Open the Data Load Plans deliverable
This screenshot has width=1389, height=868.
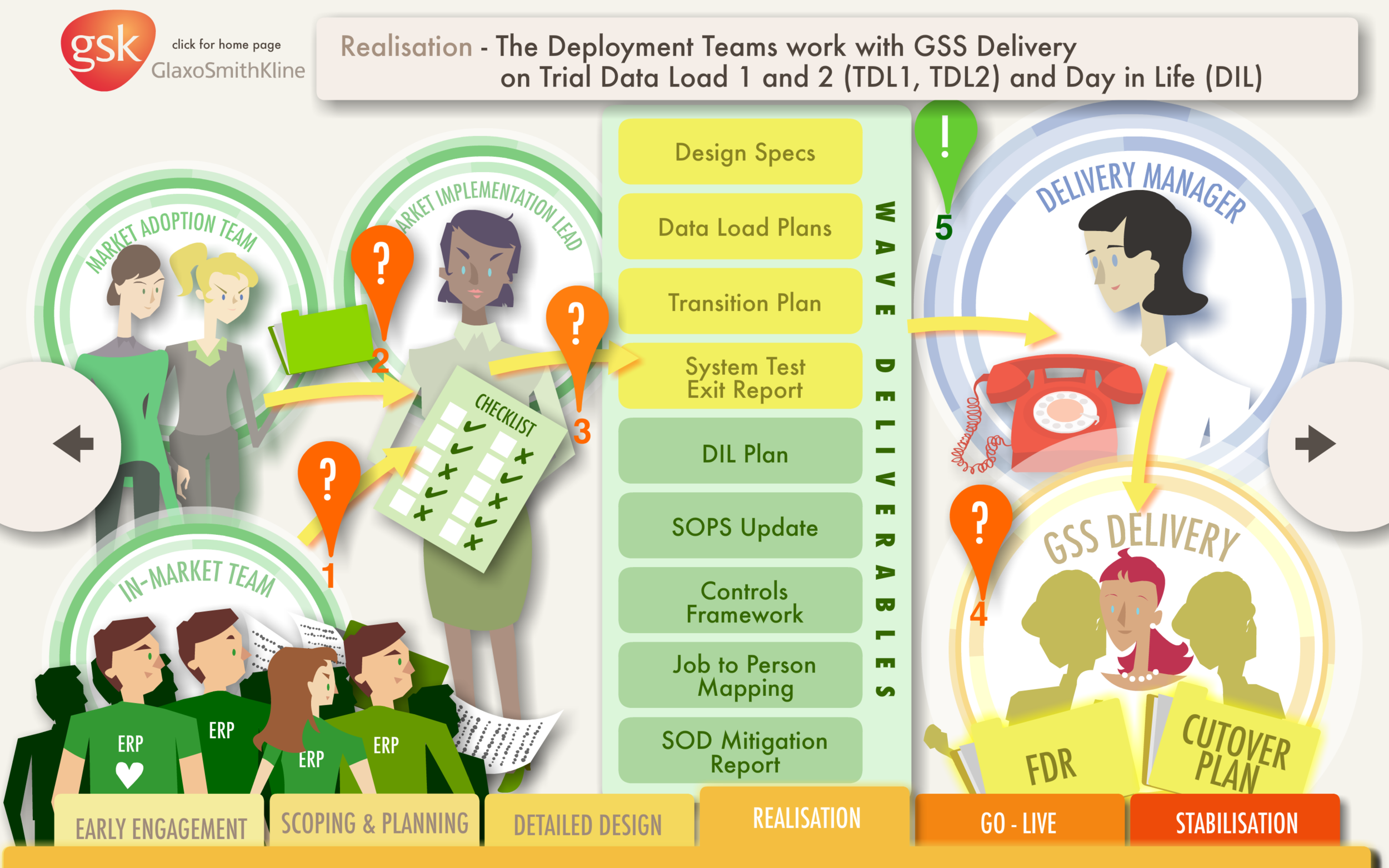[741, 227]
